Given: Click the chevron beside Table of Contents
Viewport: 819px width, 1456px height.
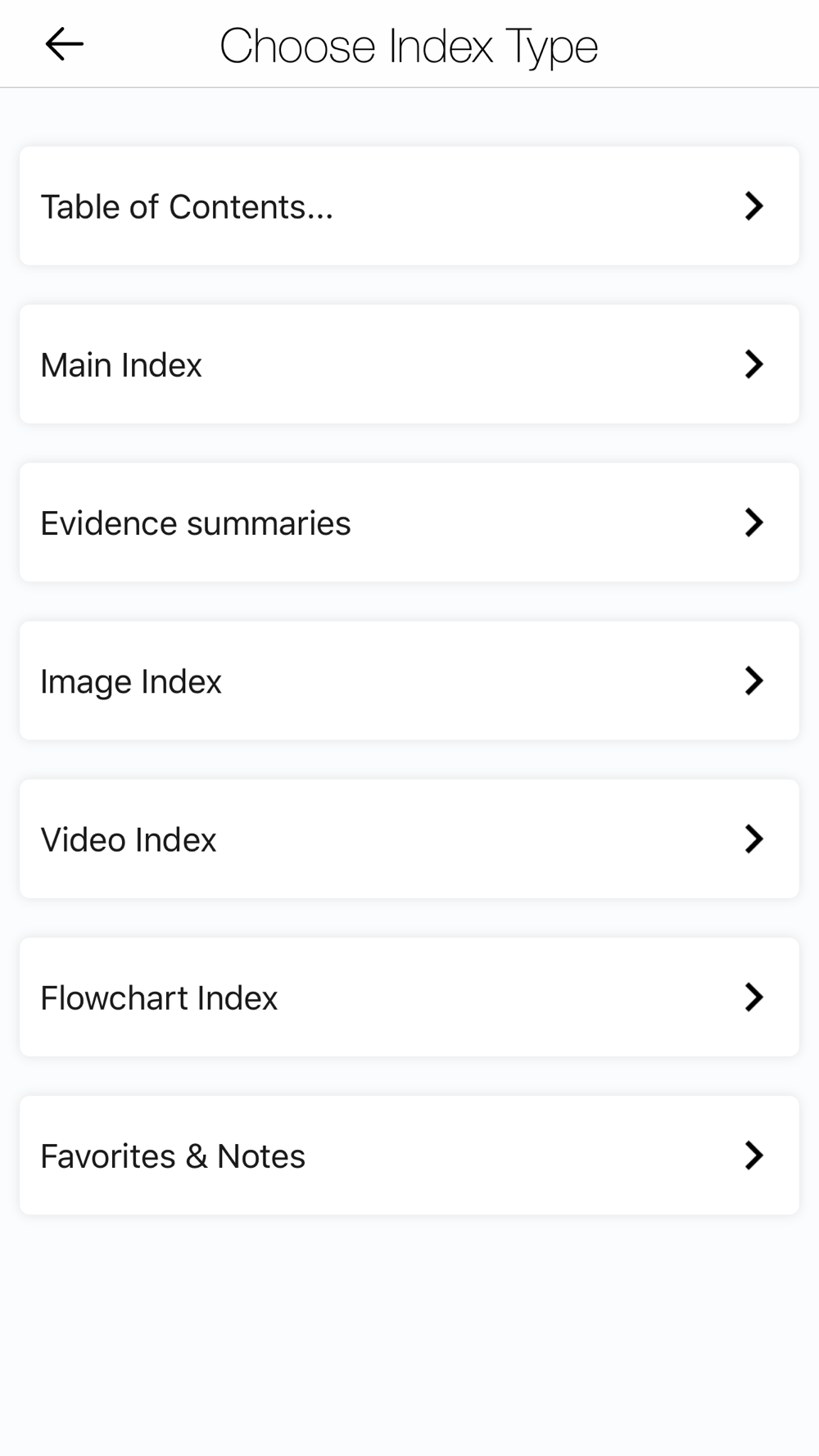Looking at the screenshot, I should 753,206.
